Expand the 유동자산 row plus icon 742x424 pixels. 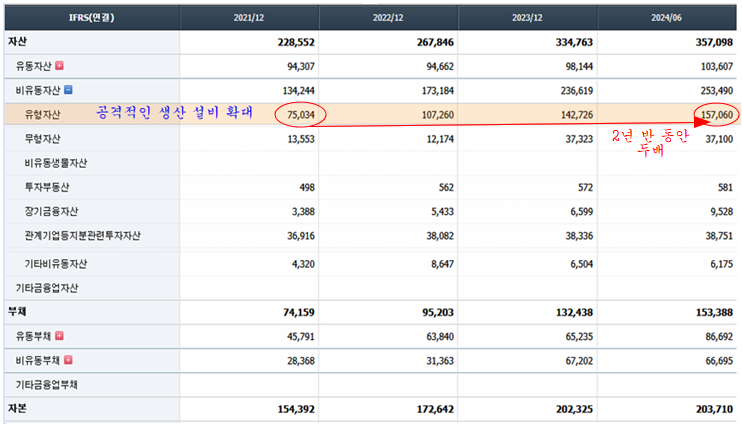(59, 66)
